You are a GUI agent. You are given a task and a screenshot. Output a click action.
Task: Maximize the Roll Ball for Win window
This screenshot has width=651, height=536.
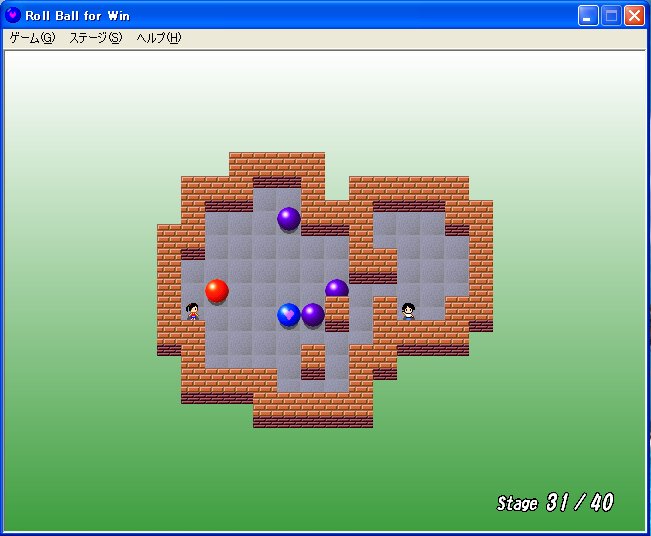point(610,15)
